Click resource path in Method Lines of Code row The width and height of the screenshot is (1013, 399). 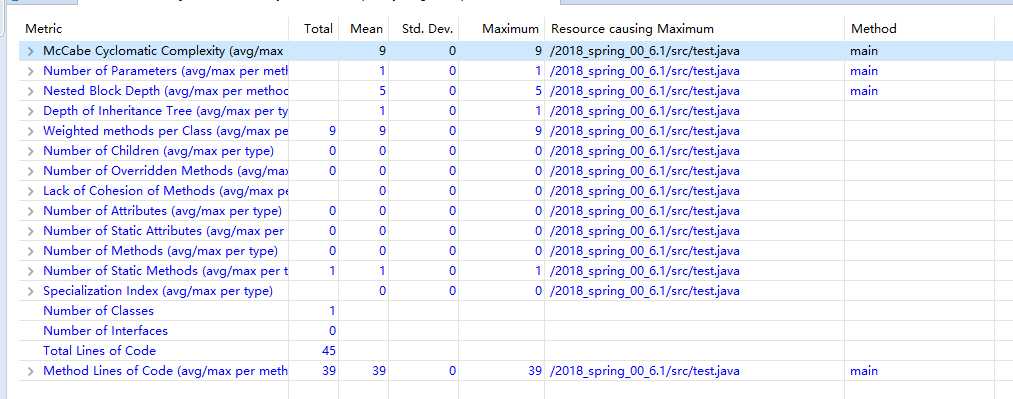coord(645,371)
